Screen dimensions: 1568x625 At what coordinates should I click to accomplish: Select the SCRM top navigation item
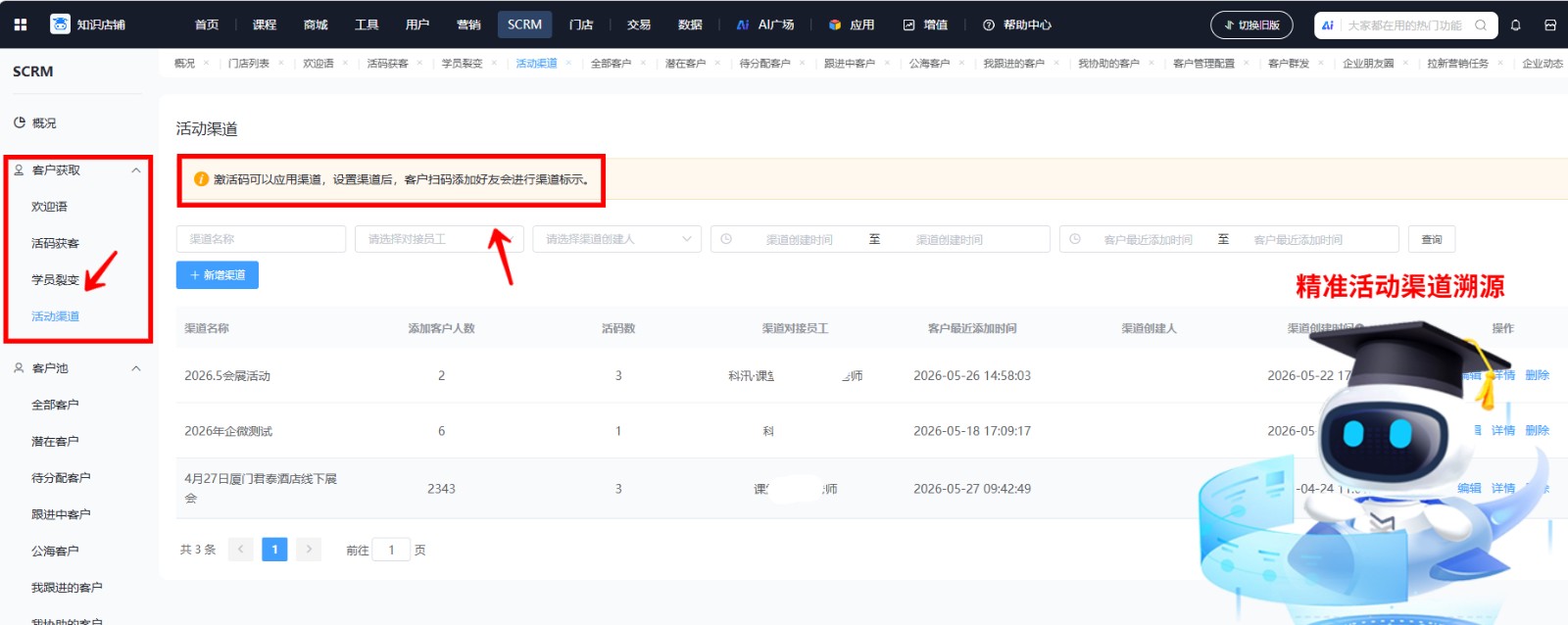pyautogui.click(x=524, y=24)
